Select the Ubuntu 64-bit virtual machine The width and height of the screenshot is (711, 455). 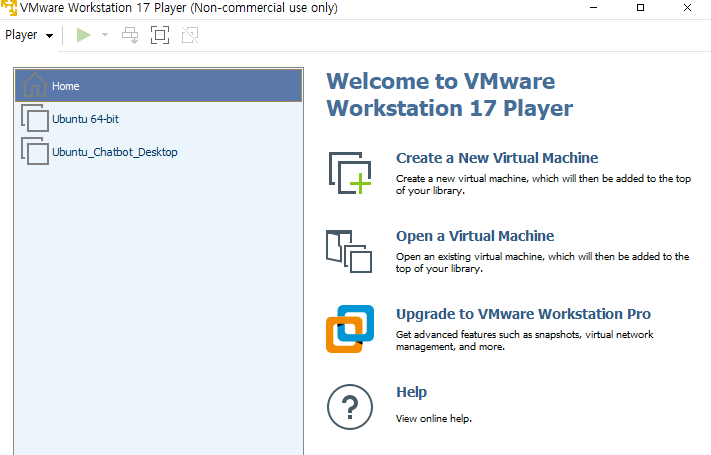[x=159, y=119]
